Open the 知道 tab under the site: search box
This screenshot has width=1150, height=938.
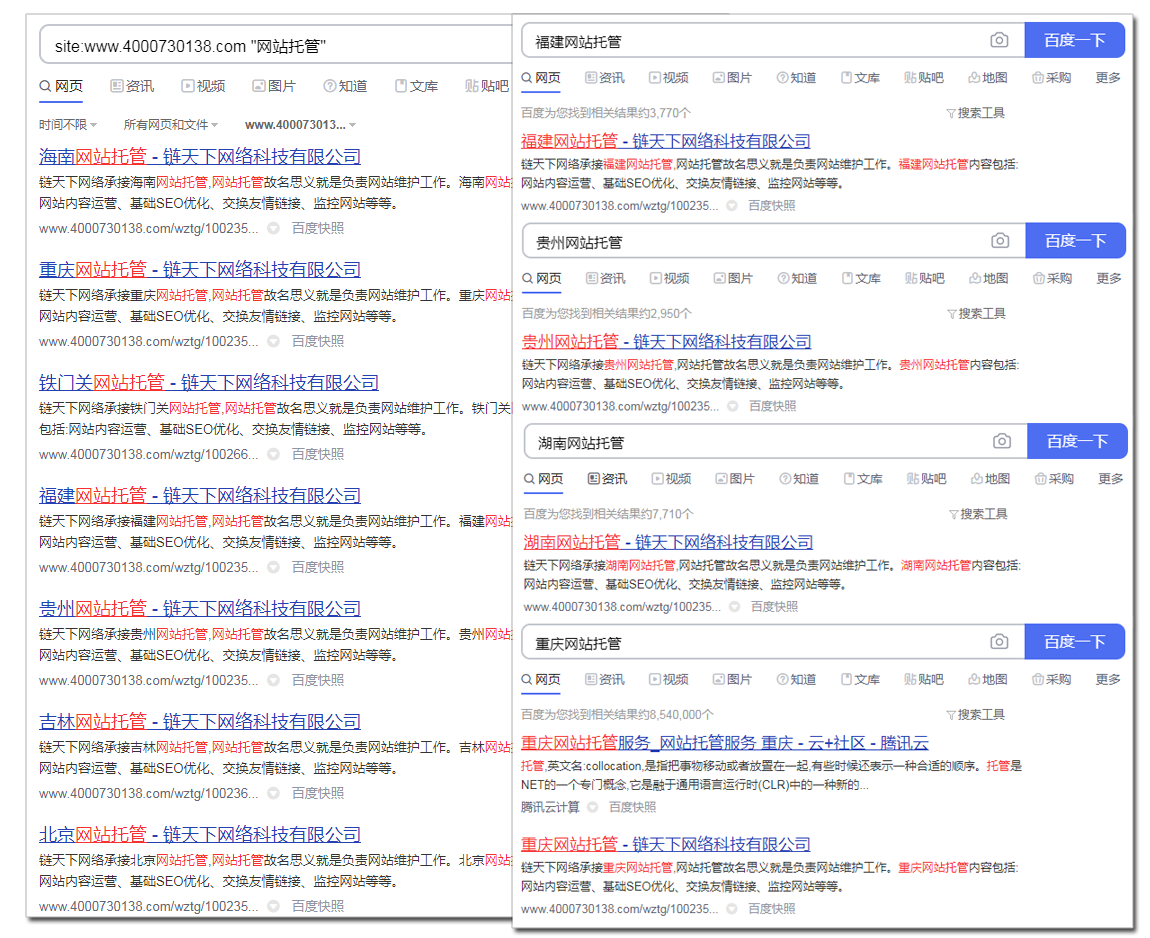click(x=345, y=86)
